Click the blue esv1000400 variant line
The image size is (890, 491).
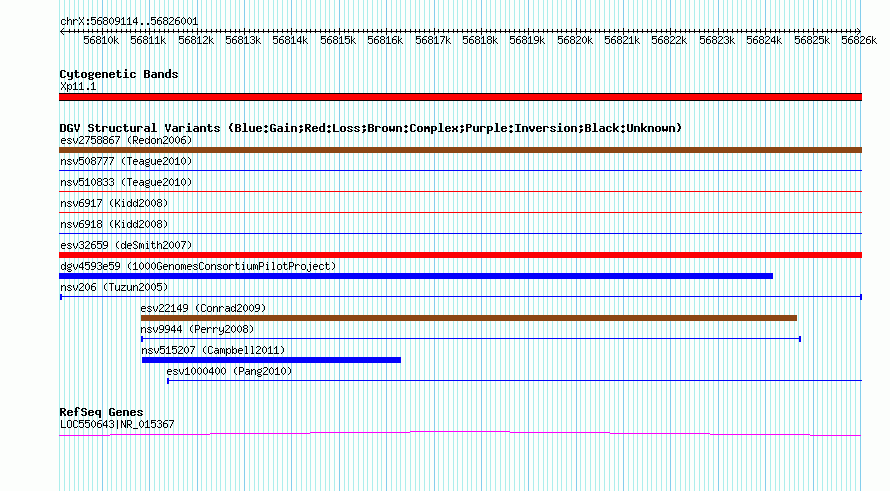point(514,380)
